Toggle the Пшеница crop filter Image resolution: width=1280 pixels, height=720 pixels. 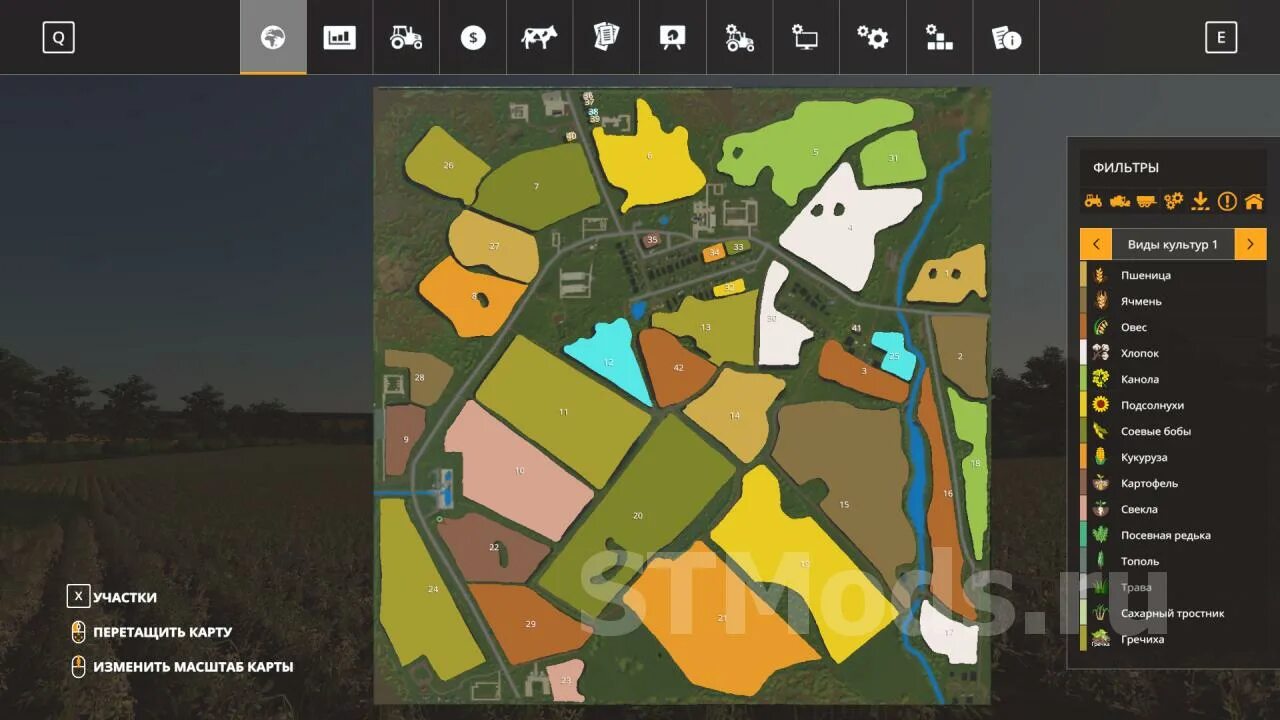(x=1173, y=275)
